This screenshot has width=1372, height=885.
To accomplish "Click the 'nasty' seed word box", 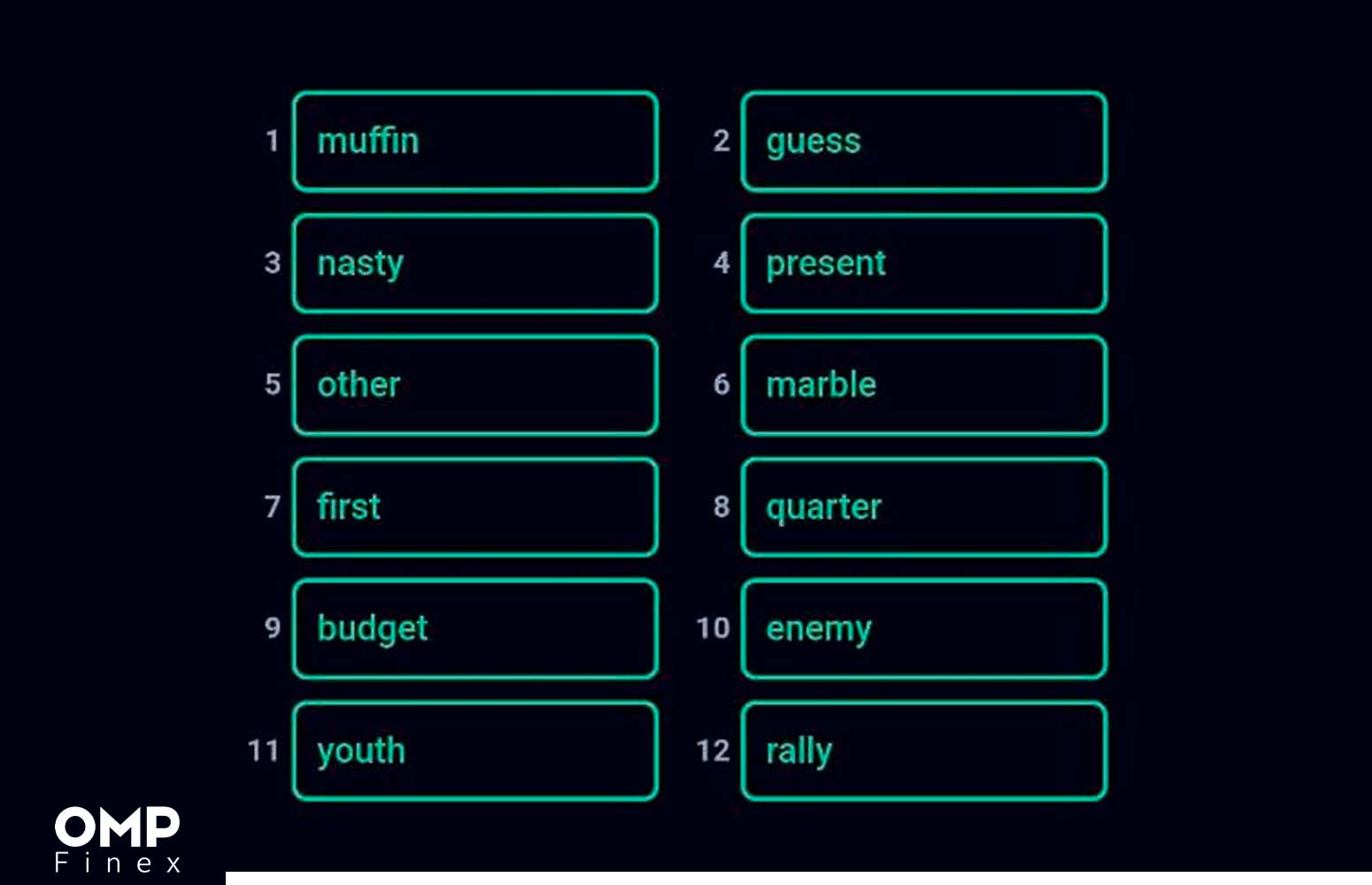I will tap(475, 263).
